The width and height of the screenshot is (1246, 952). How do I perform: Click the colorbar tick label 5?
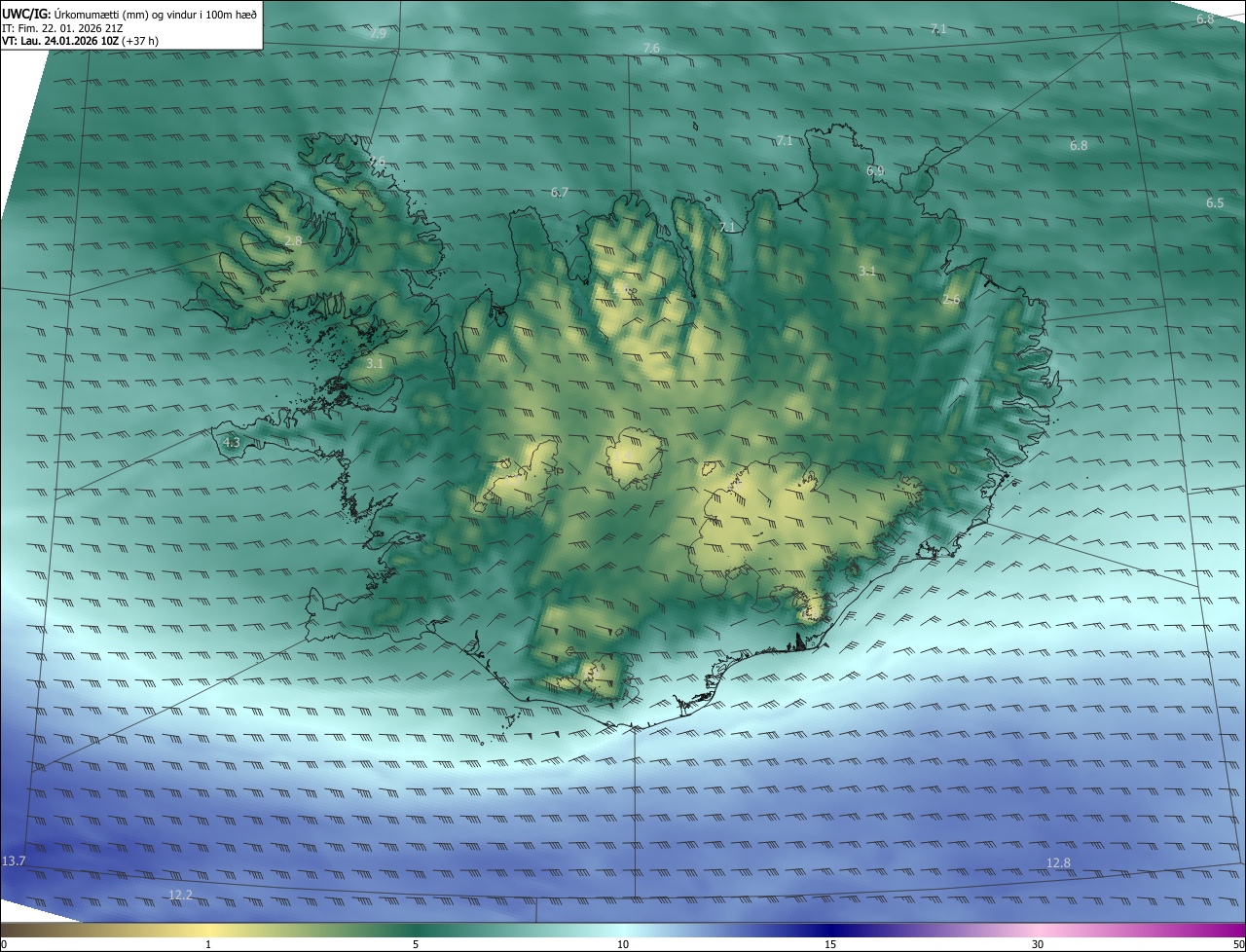coord(416,944)
